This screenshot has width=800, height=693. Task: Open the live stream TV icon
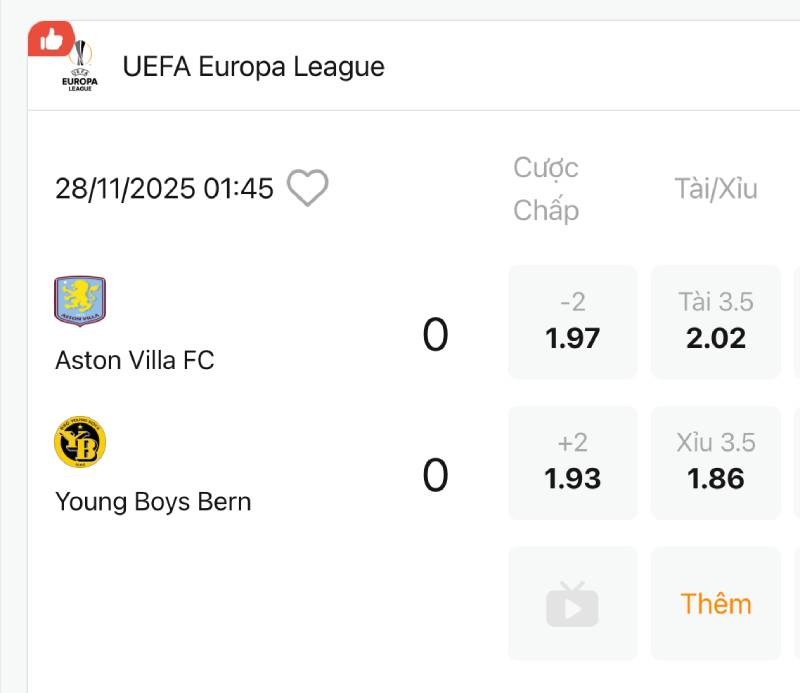pos(572,604)
